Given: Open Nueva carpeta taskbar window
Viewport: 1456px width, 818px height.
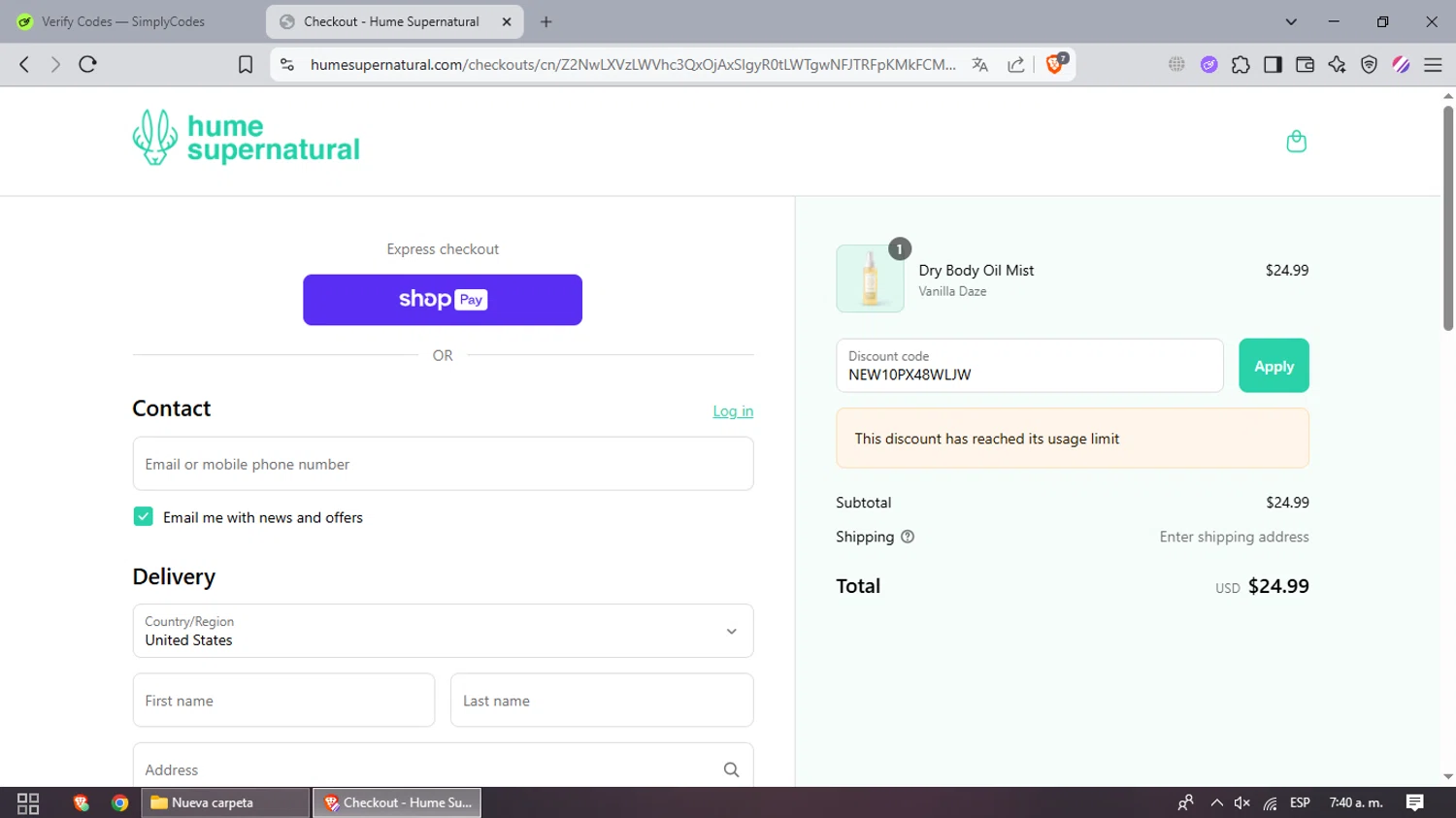Looking at the screenshot, I should point(225,802).
